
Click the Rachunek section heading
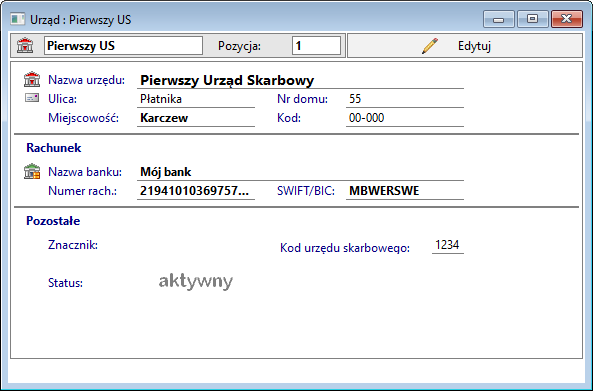click(54, 148)
